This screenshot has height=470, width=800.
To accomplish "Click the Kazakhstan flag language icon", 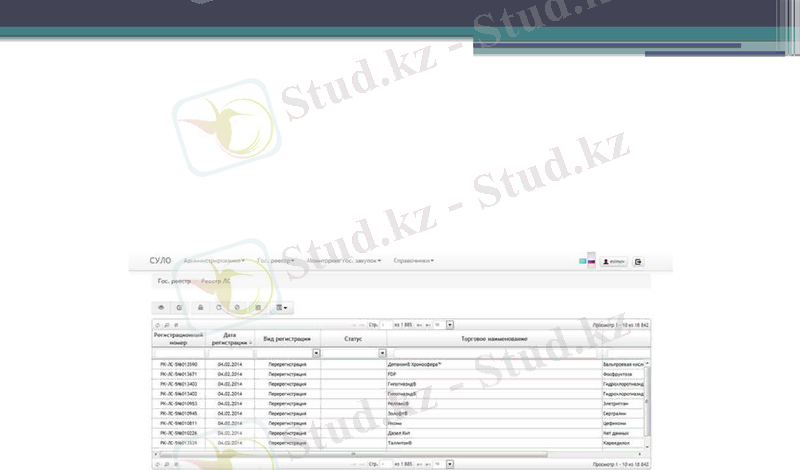I will point(583,262).
